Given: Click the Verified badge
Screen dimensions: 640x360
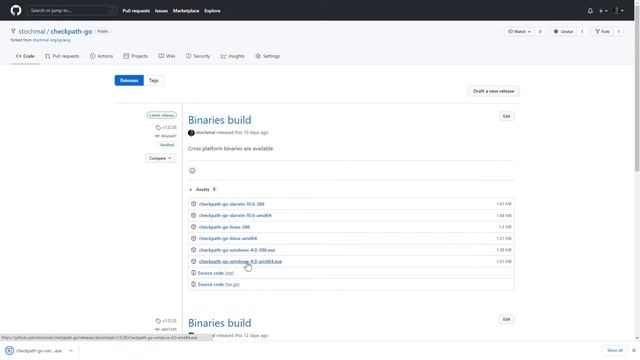Looking at the screenshot, I should pos(167,145).
